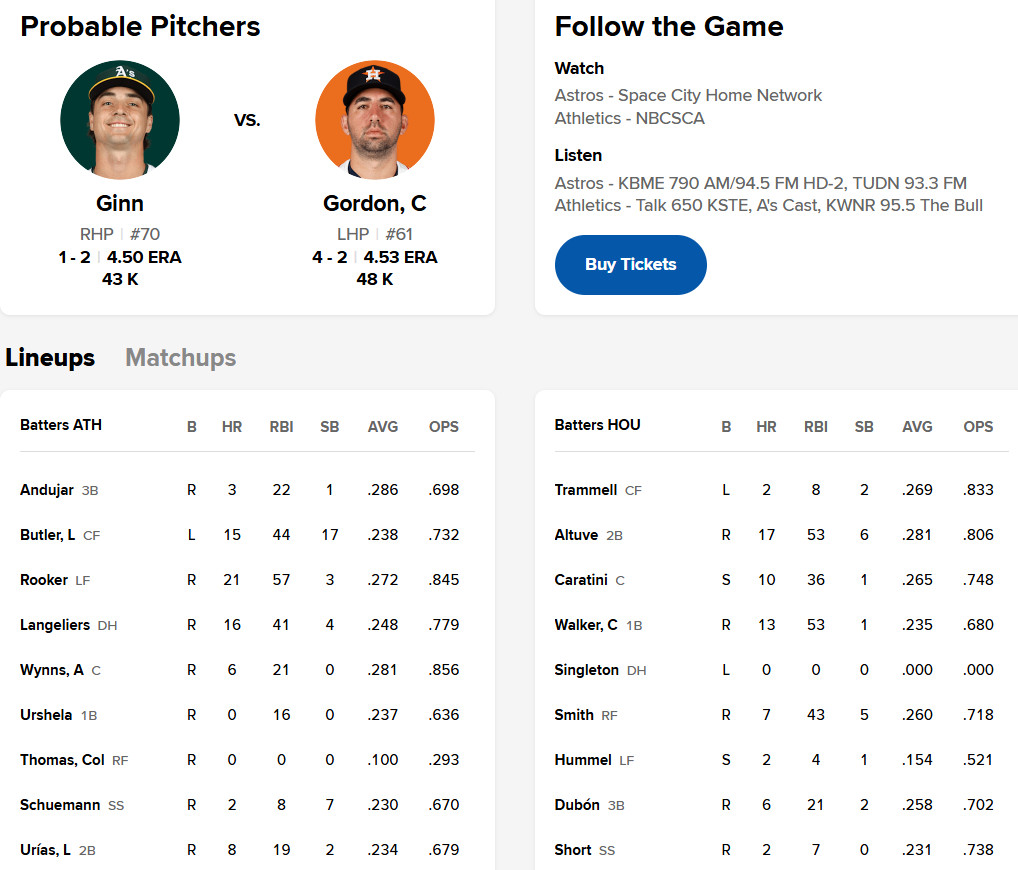Select Langeliers in the batting order
Image resolution: width=1018 pixels, height=870 pixels.
click(x=56, y=625)
